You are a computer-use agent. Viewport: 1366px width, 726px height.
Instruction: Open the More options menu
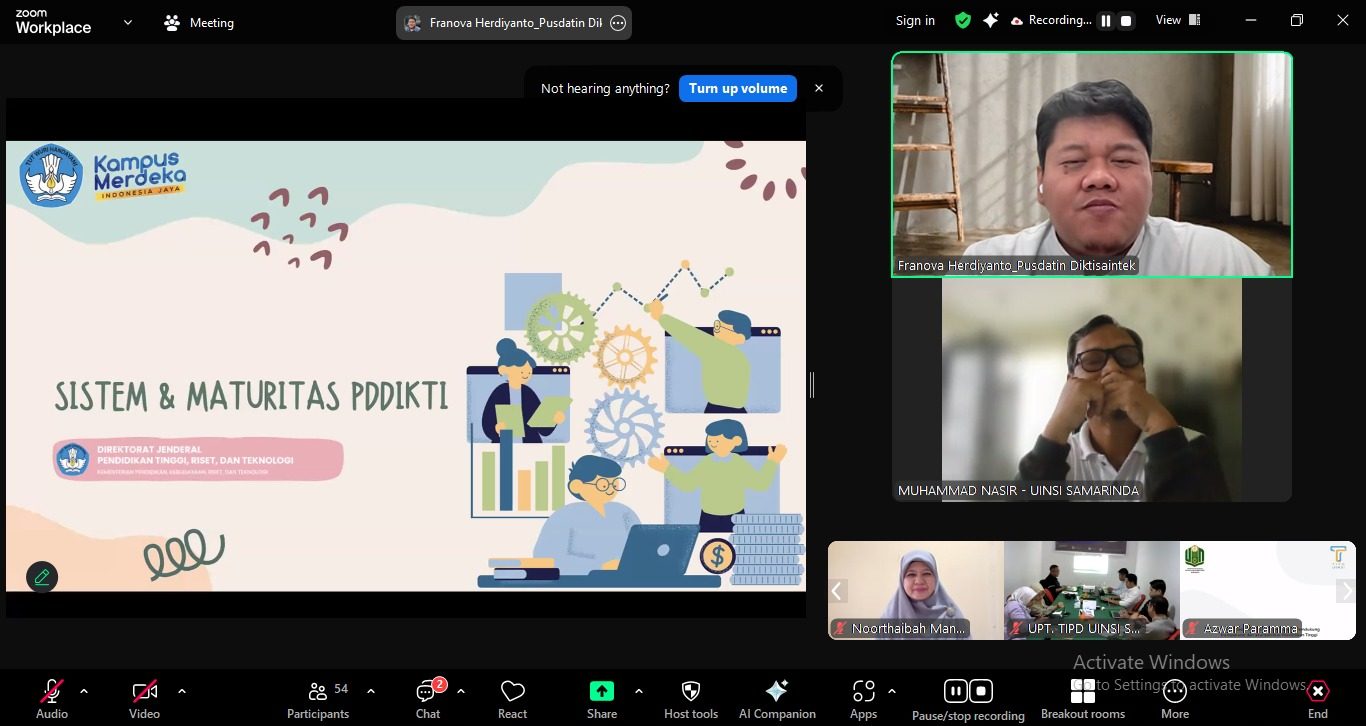1175,699
